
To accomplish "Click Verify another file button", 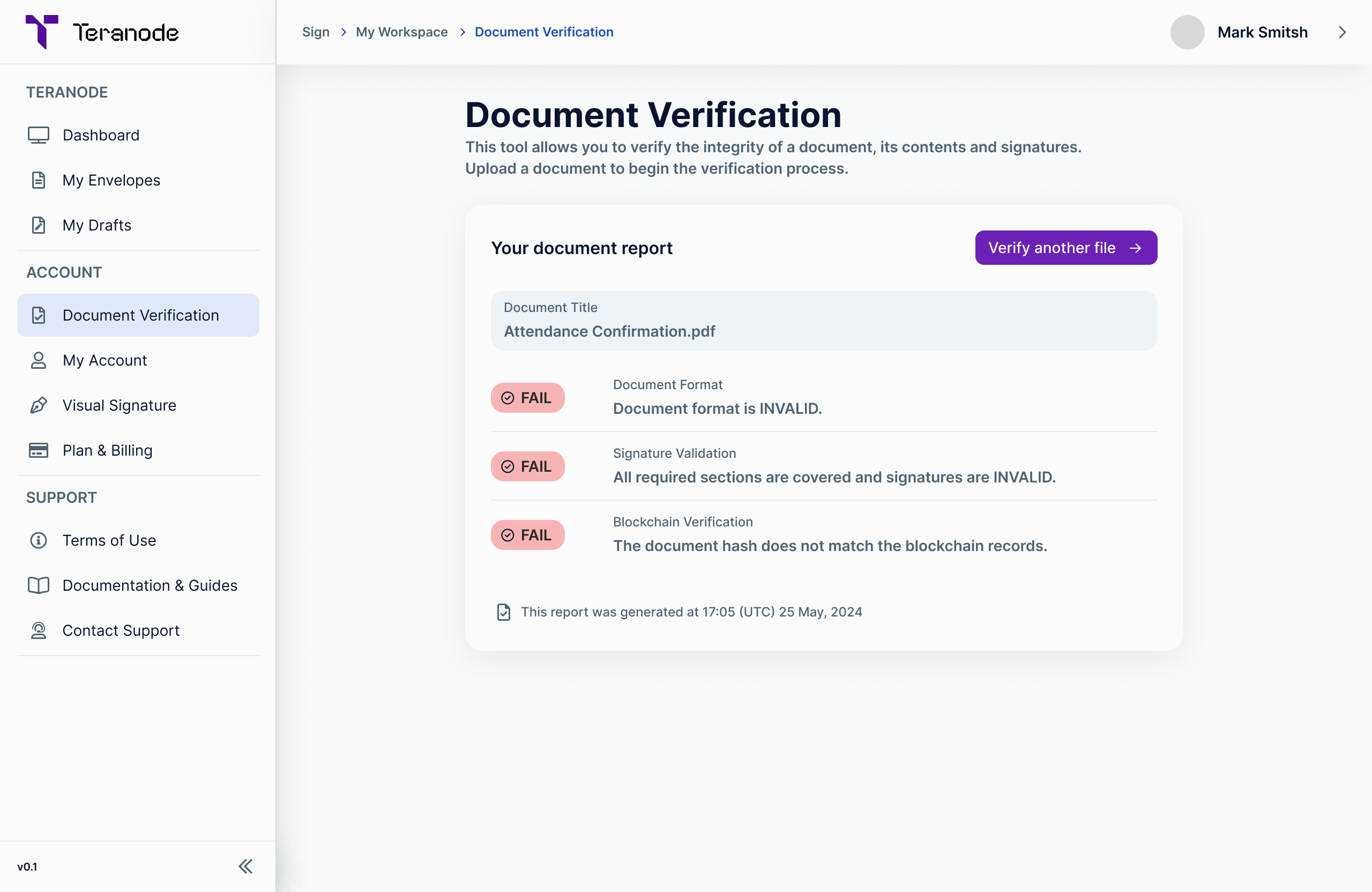I will (1065, 248).
